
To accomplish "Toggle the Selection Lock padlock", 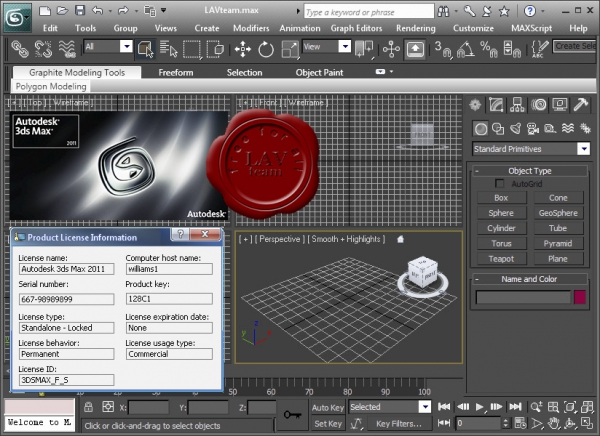I will (x=88, y=407).
